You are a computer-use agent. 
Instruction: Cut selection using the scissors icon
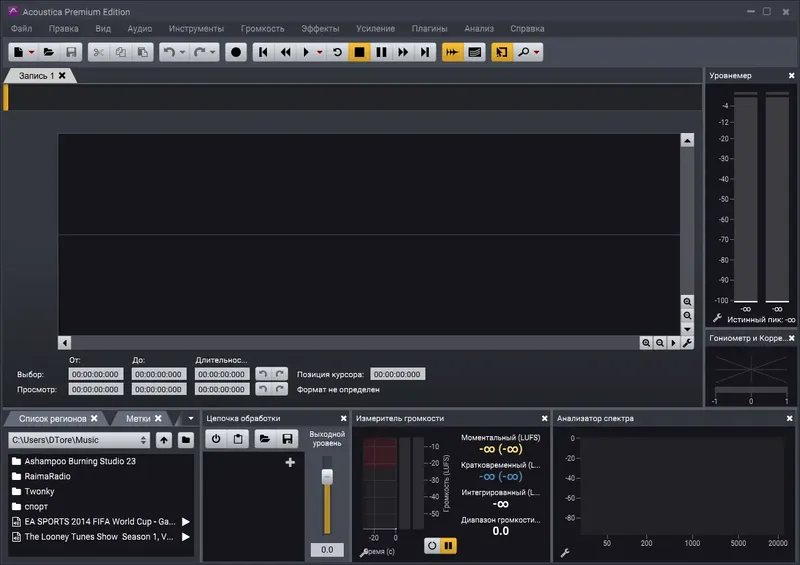(98, 52)
